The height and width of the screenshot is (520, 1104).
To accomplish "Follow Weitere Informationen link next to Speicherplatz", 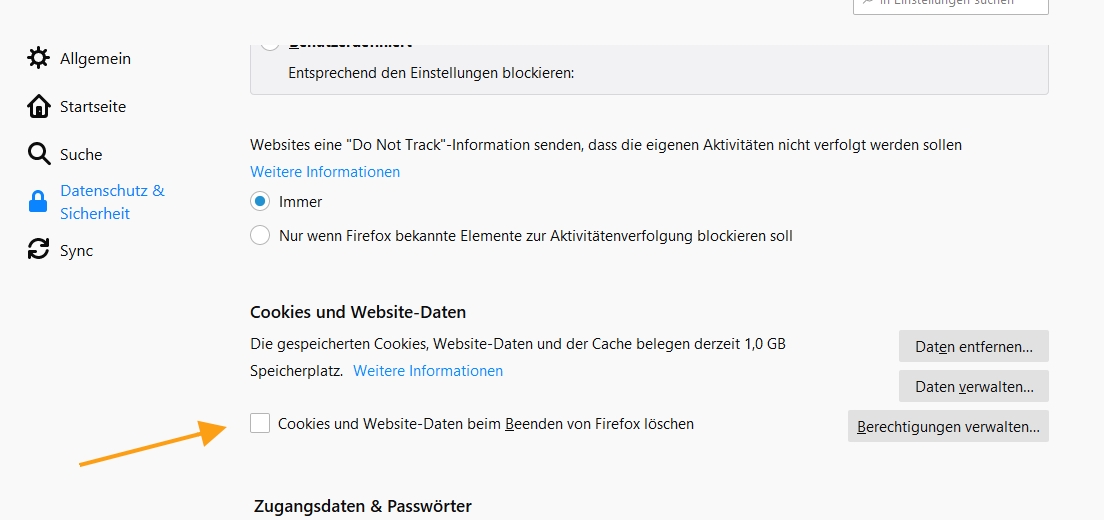I will coord(428,371).
